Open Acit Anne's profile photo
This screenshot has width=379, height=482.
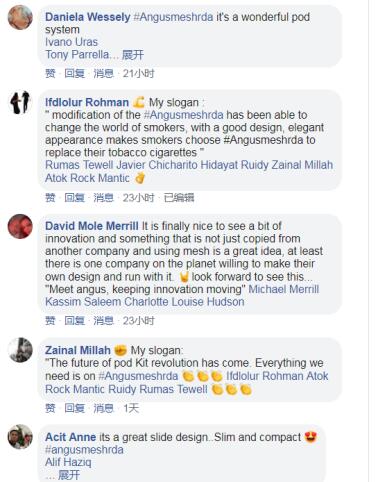[x=20, y=437]
